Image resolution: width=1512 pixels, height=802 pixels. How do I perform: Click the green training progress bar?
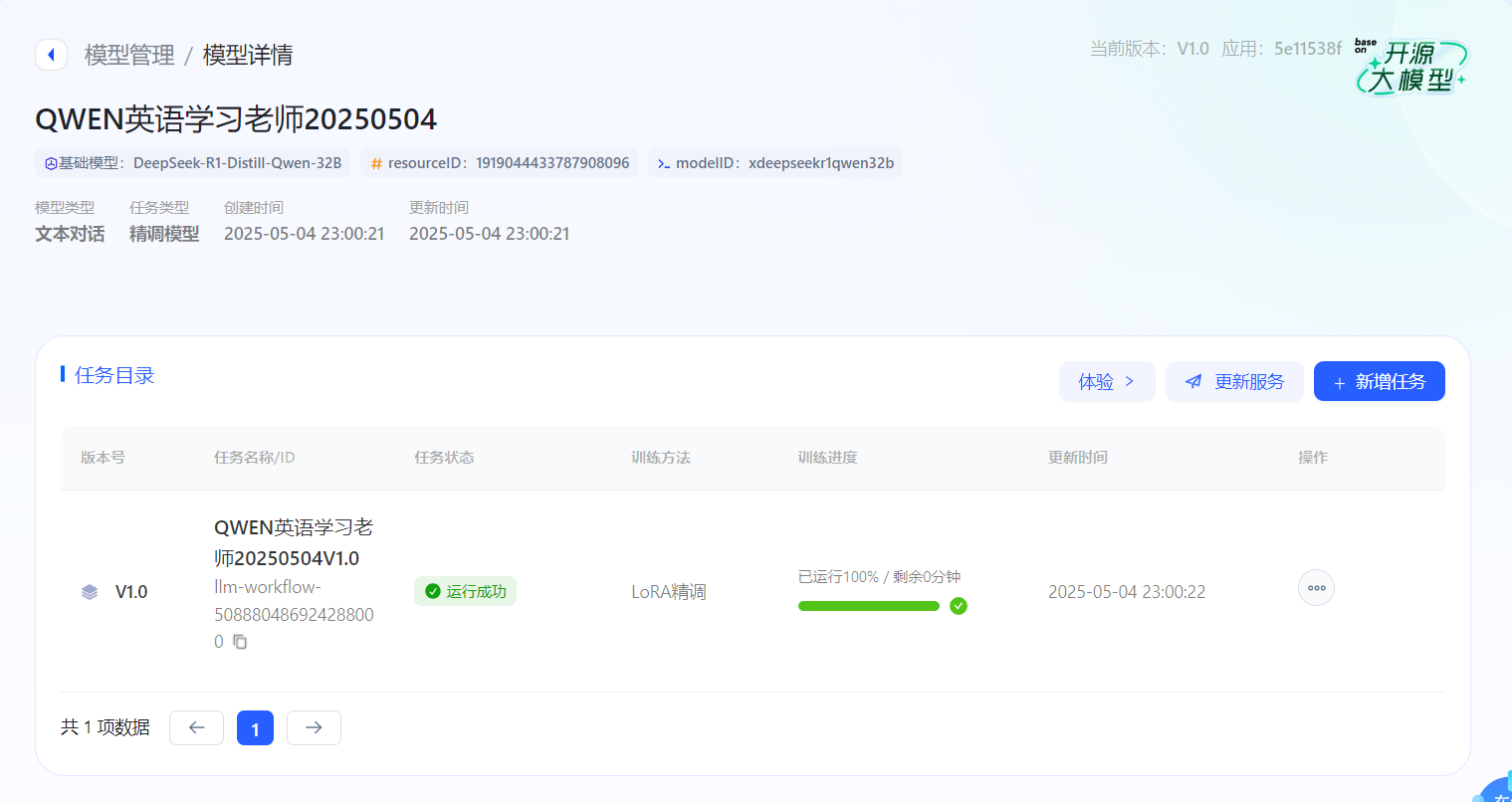pos(869,606)
